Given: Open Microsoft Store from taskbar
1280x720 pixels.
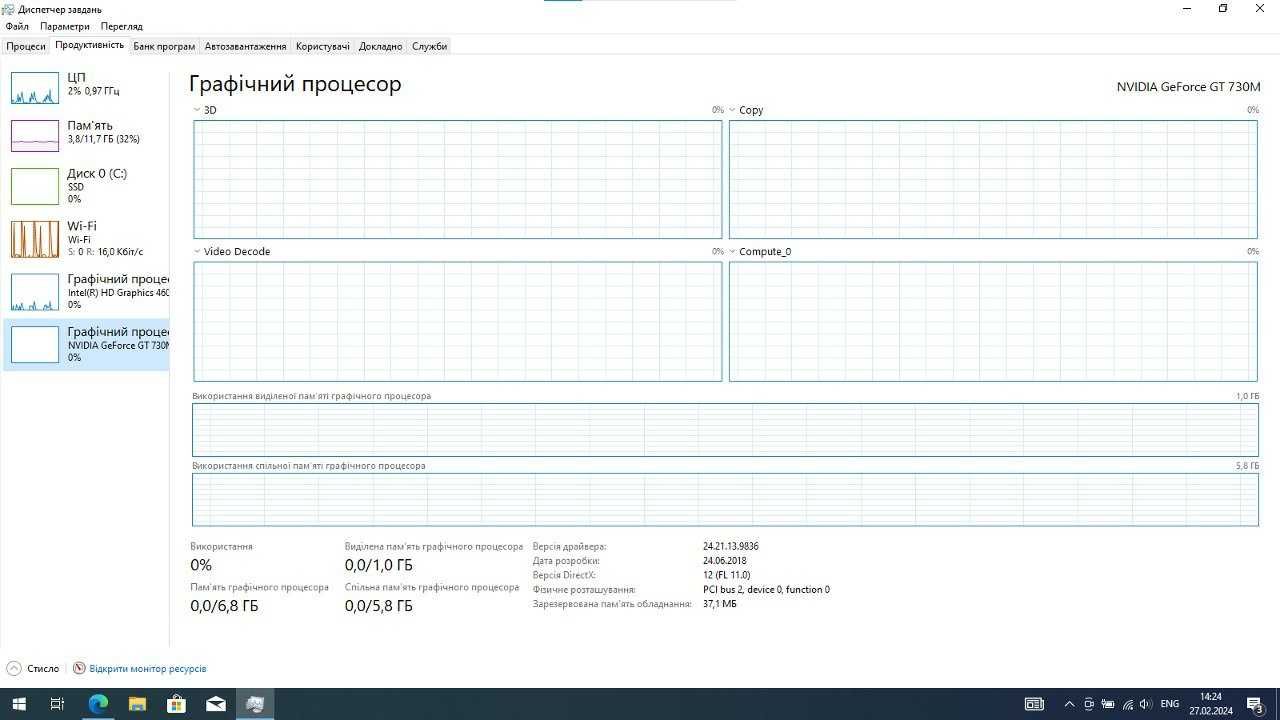Looking at the screenshot, I should (176, 704).
